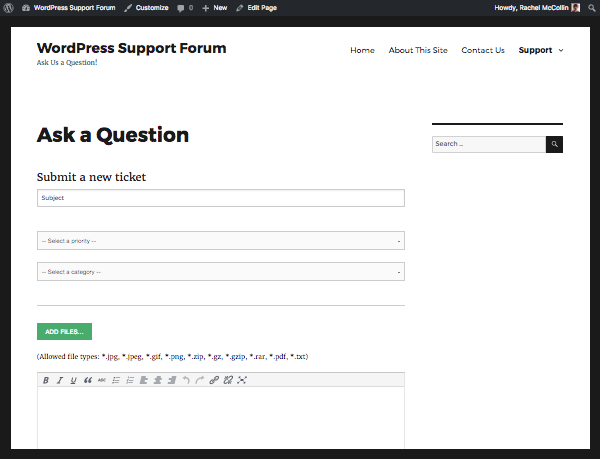Click the WordPress Support Forum site title

coord(131,48)
